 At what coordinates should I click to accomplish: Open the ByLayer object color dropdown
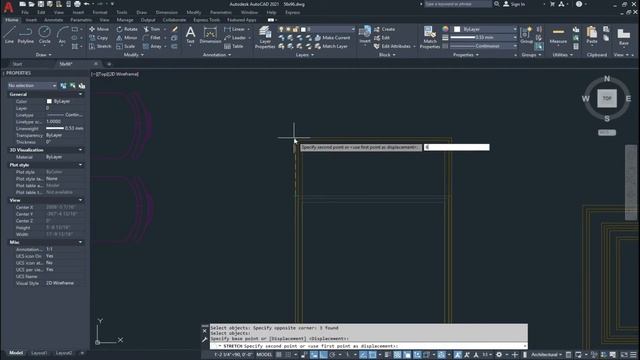485,29
